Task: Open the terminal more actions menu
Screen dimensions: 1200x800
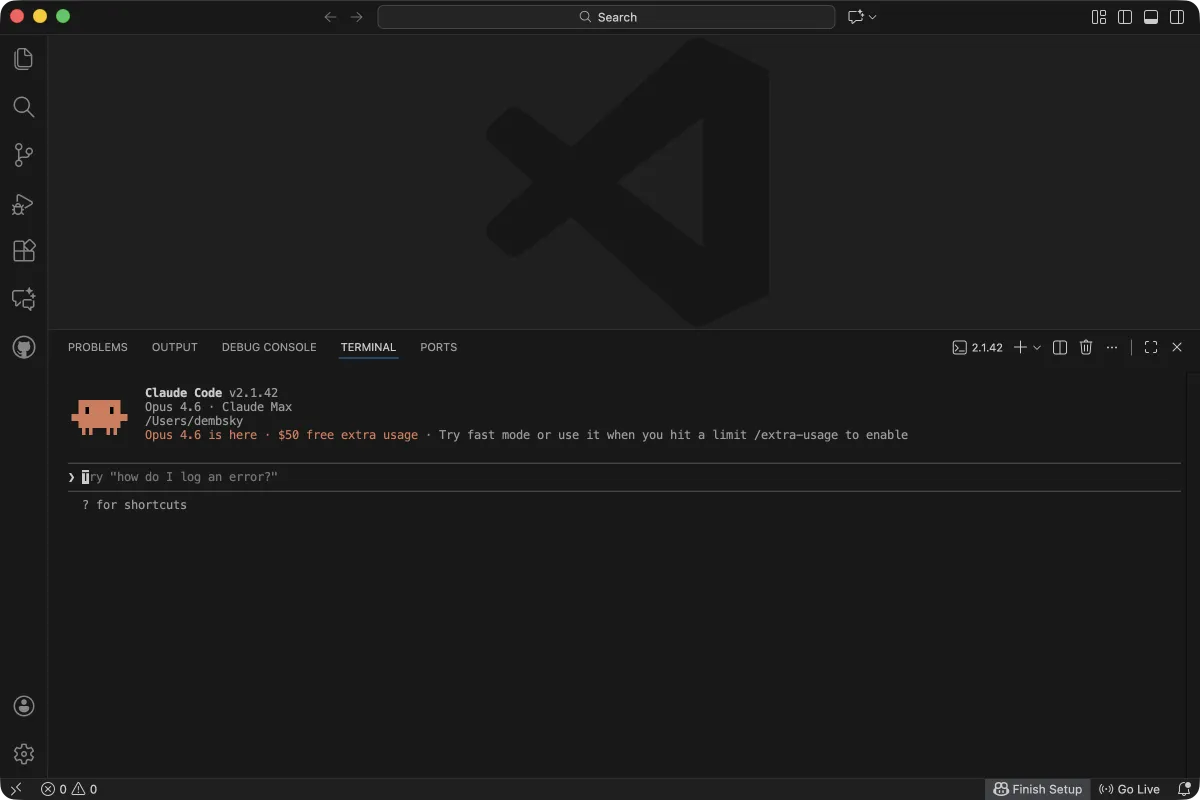Action: tap(1112, 347)
